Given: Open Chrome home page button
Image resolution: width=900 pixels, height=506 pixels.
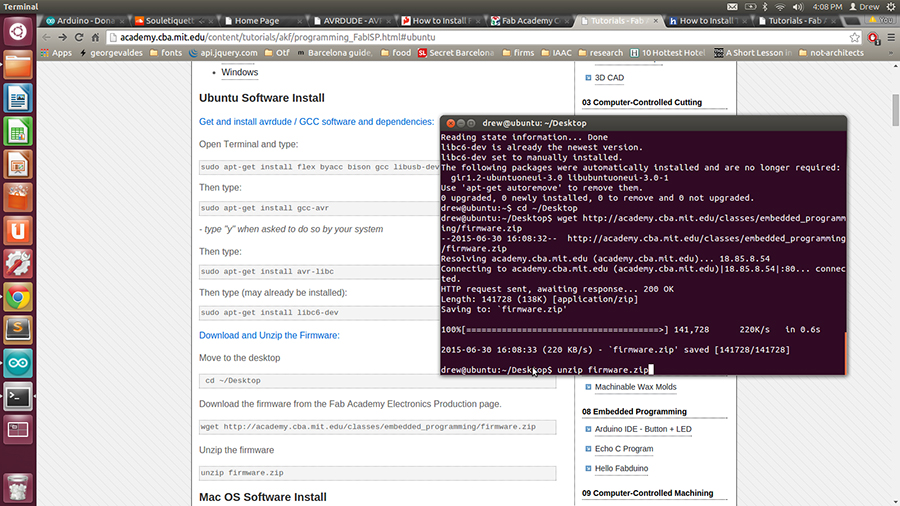Looking at the screenshot, I should [95, 37].
